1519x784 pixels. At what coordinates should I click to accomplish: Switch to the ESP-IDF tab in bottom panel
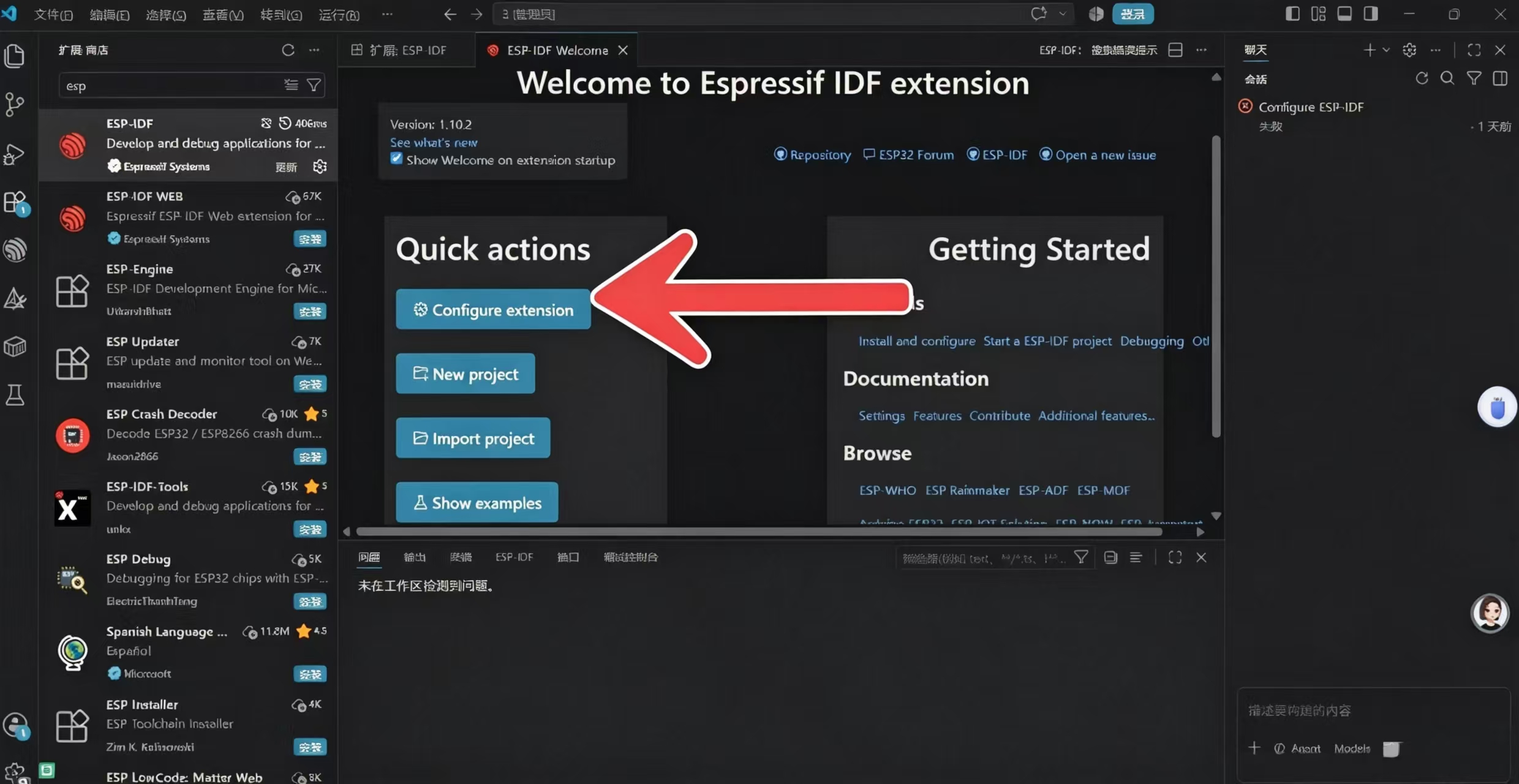(514, 557)
